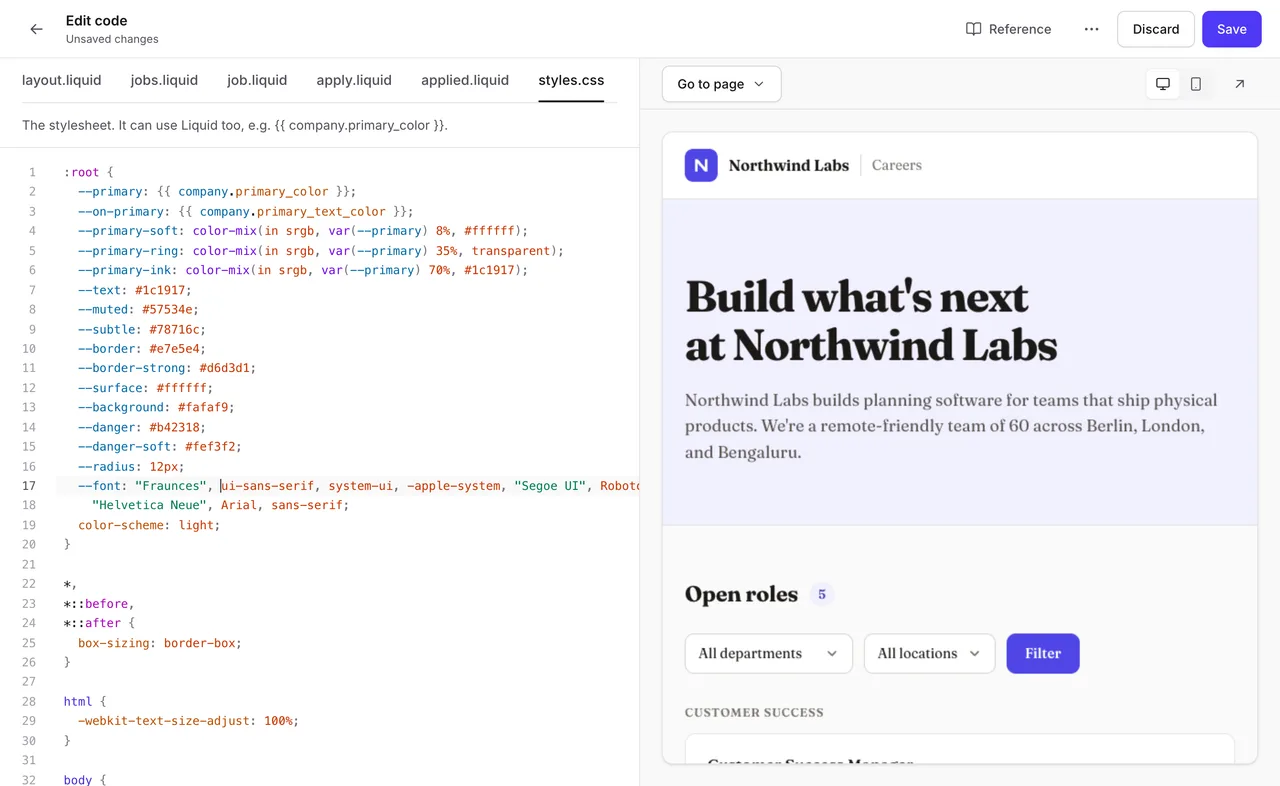Switch preview to mobile view
Screen dimensions: 1280x786
click(1196, 84)
